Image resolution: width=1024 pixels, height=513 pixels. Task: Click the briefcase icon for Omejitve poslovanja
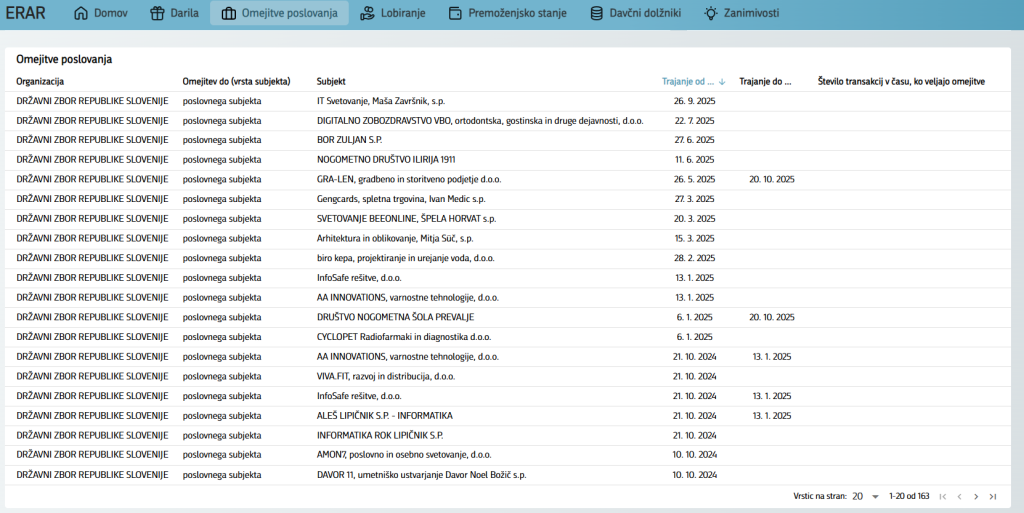coord(229,14)
